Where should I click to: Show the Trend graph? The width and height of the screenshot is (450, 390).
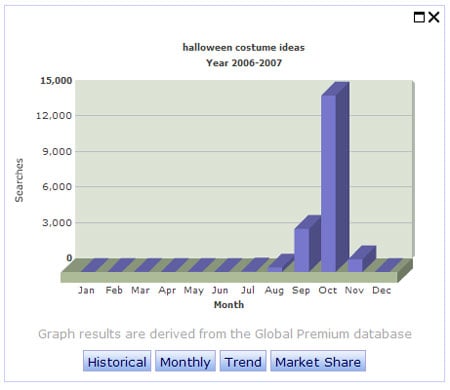243,361
